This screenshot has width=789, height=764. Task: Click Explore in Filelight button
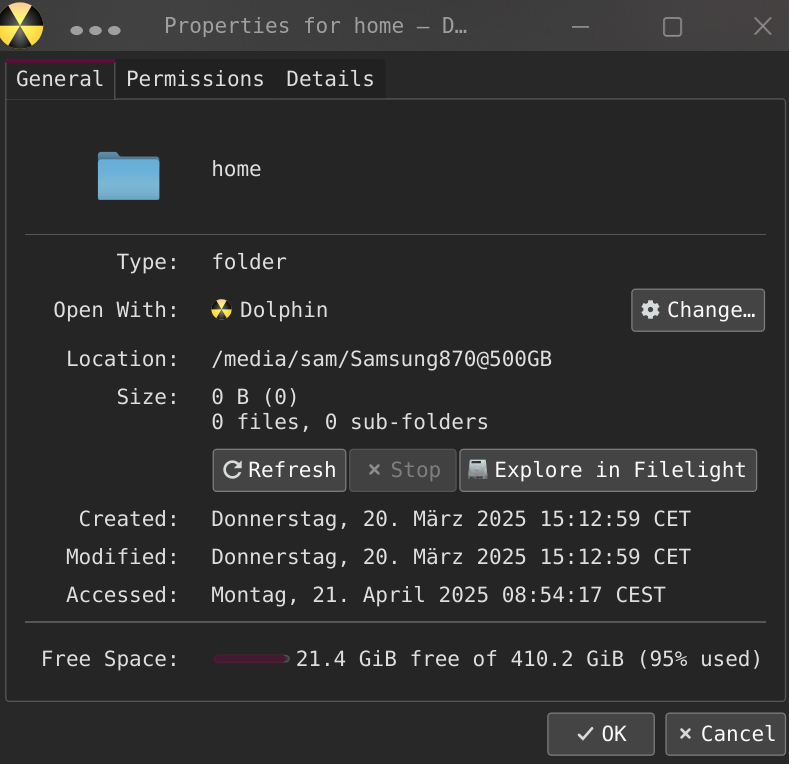pos(608,470)
